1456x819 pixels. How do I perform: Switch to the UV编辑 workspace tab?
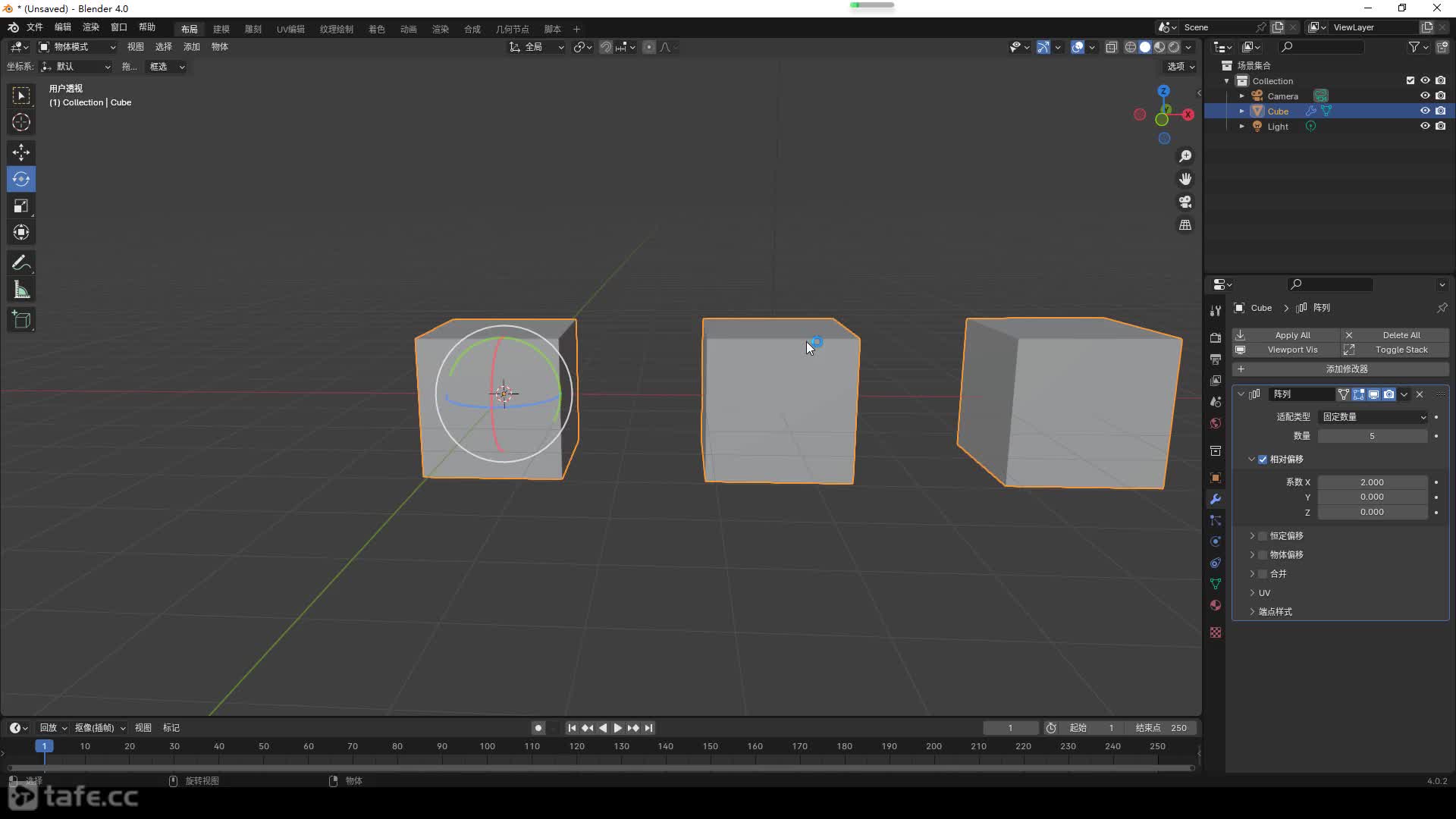(x=290, y=29)
